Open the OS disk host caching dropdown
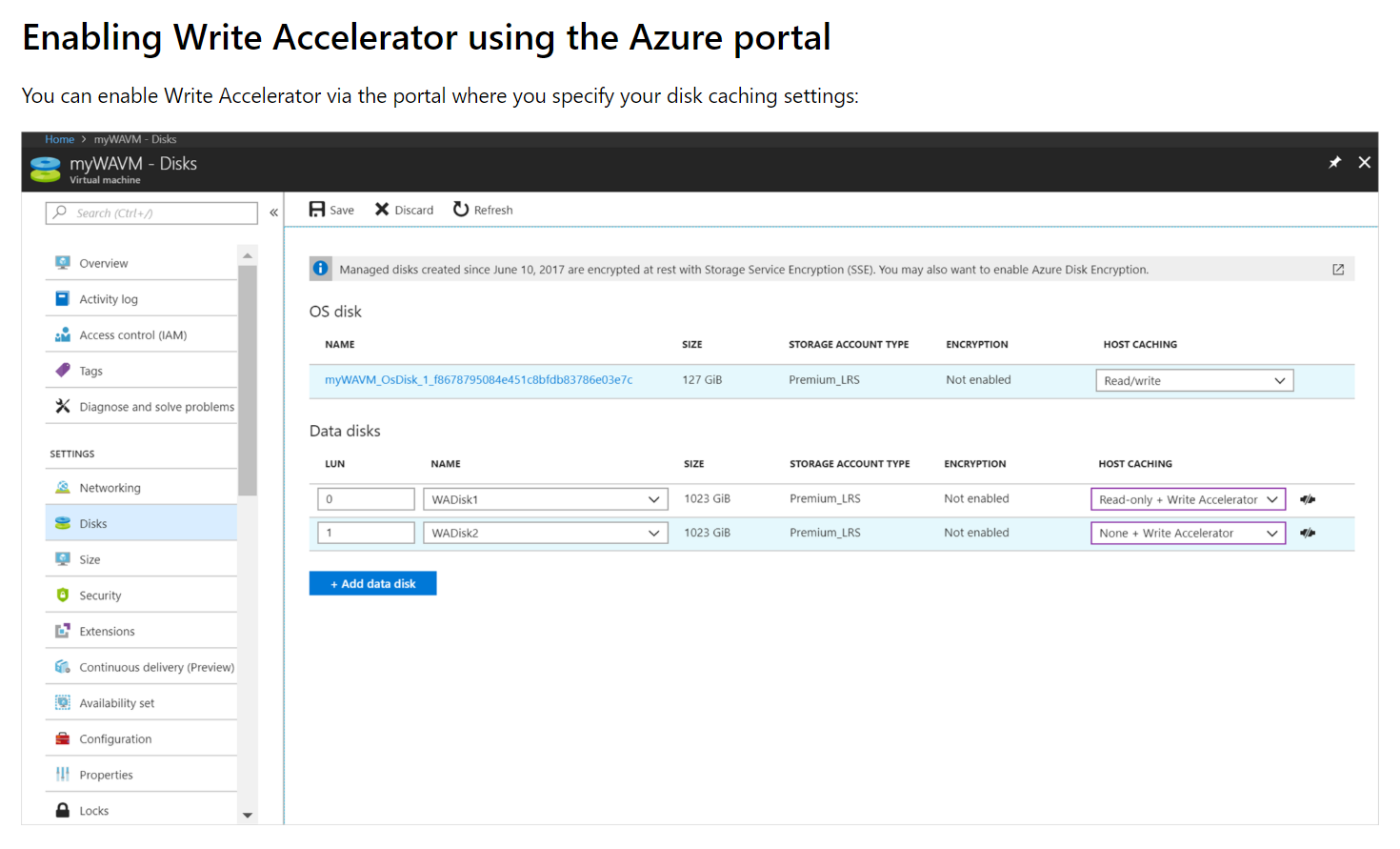1400x849 pixels. 1194,381
